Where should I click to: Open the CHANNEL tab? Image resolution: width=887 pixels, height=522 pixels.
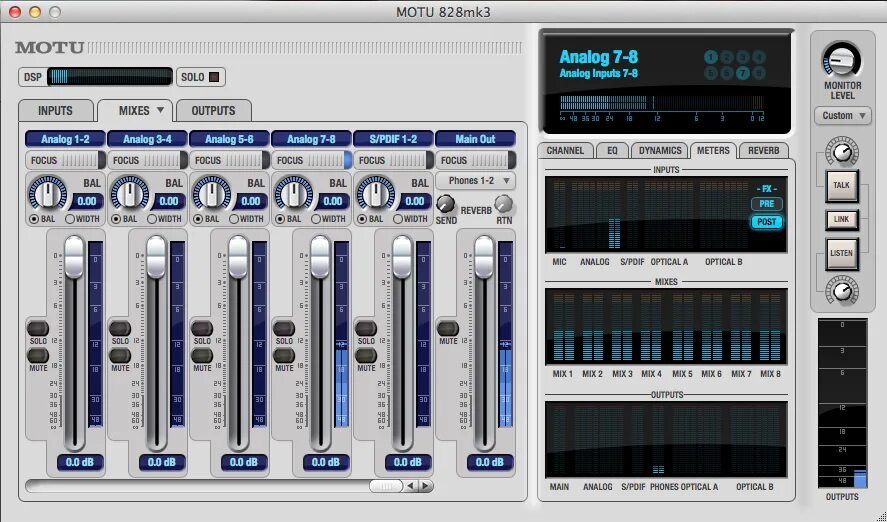pyautogui.click(x=565, y=150)
